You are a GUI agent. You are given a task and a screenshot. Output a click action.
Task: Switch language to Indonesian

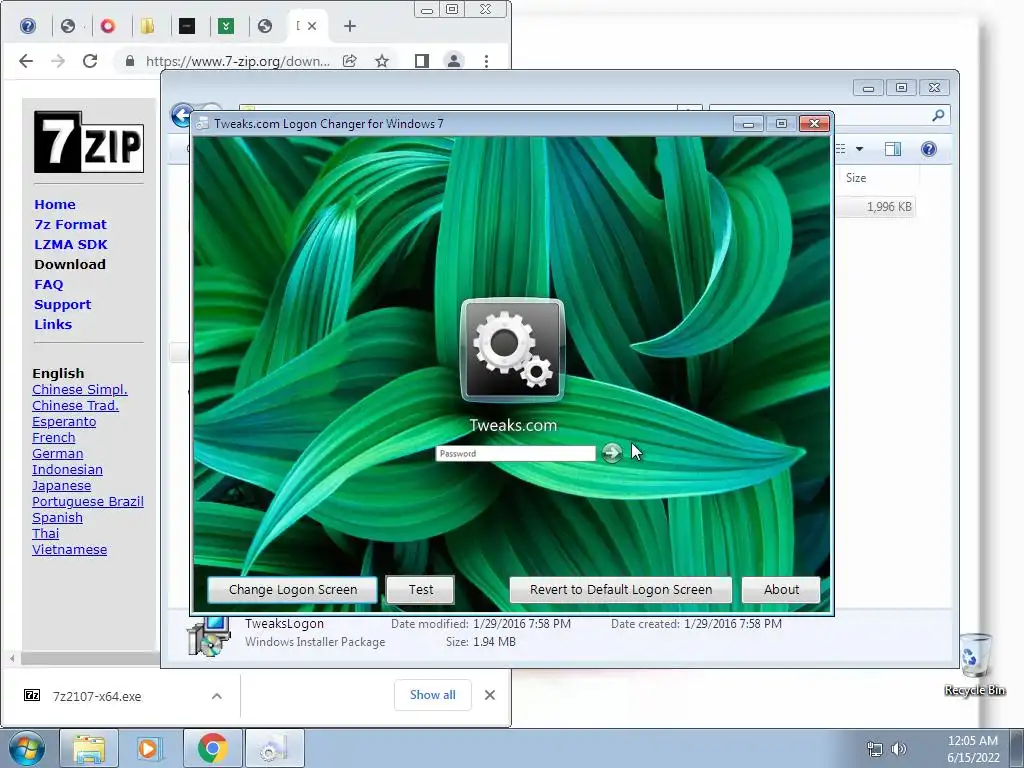(67, 470)
